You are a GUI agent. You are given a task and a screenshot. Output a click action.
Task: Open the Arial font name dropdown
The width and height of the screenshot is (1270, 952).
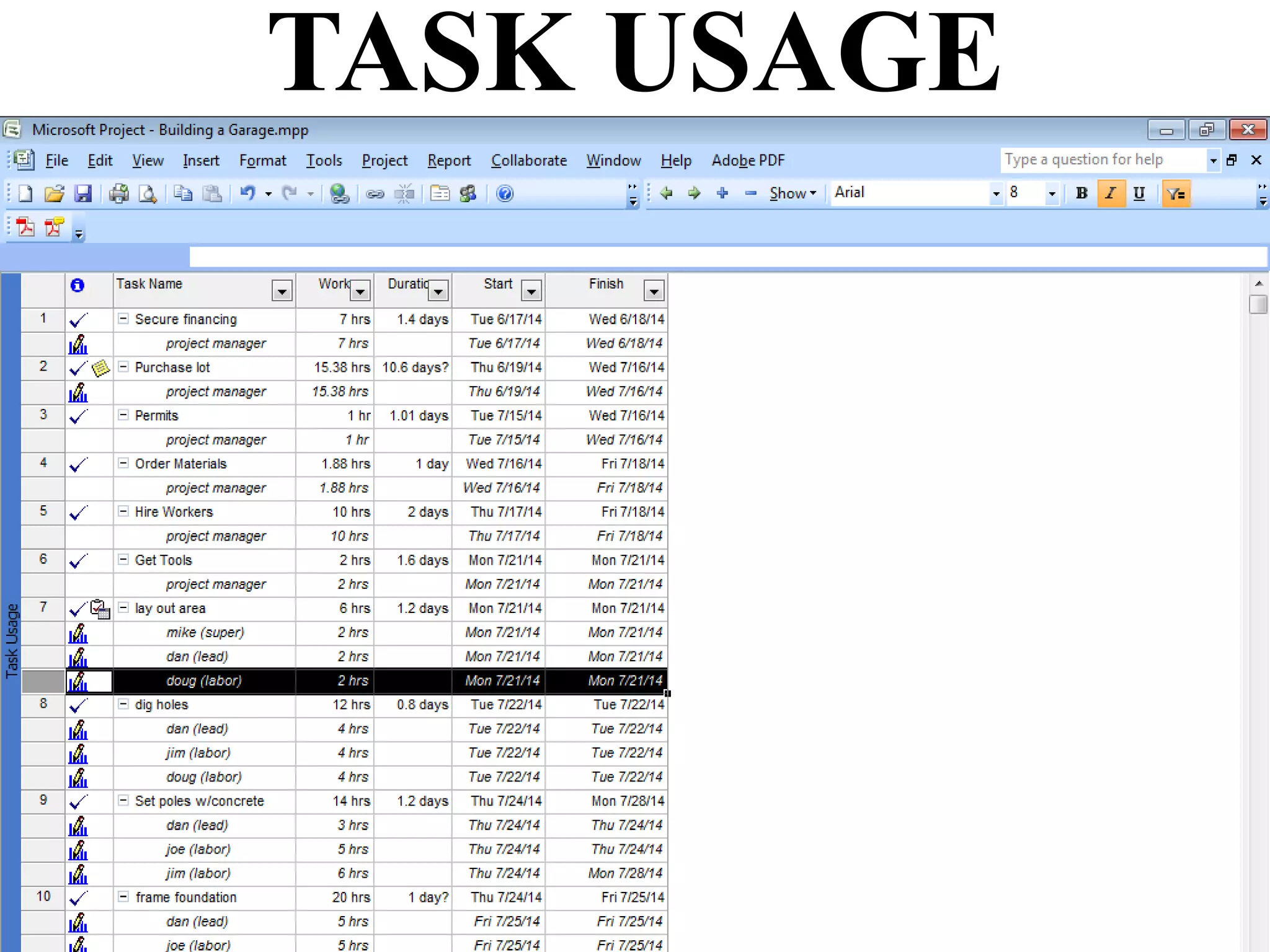point(996,193)
